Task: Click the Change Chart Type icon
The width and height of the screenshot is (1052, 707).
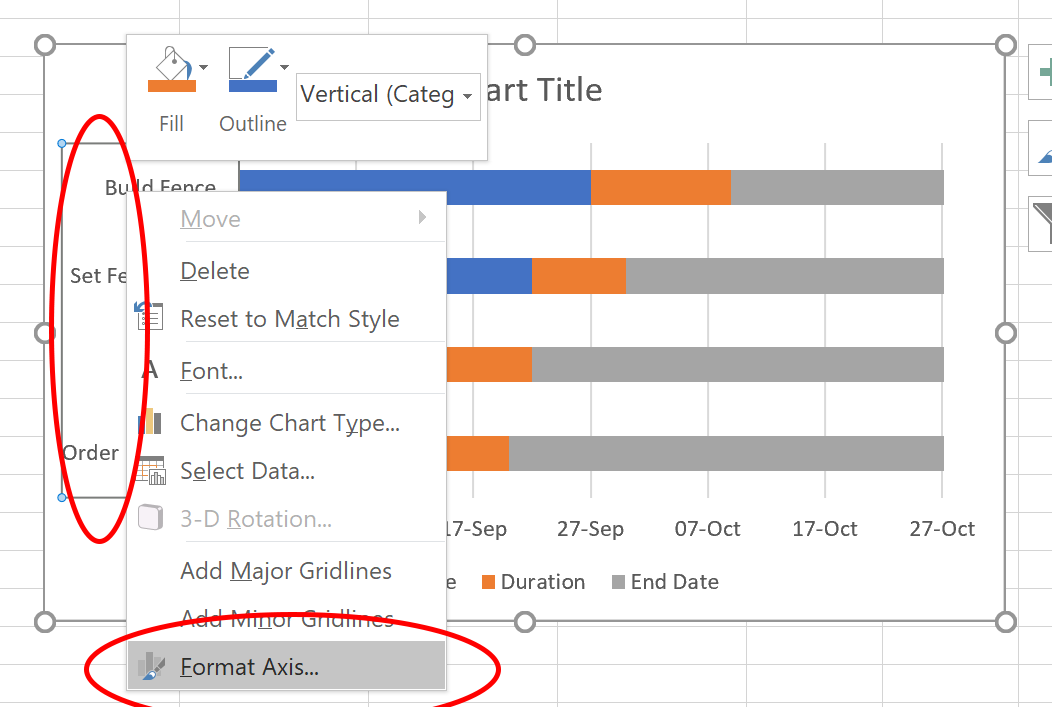Action: click(150, 422)
